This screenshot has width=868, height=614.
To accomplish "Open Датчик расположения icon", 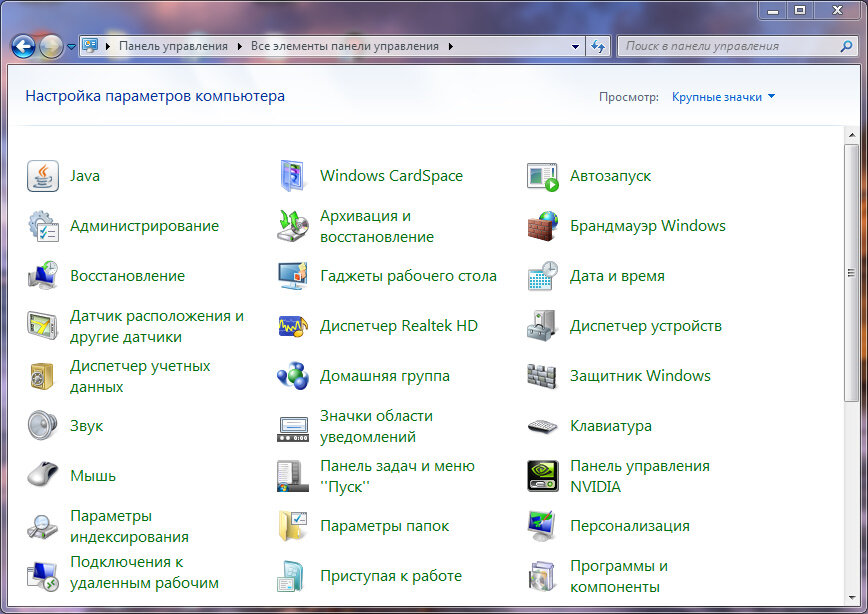I will point(43,326).
